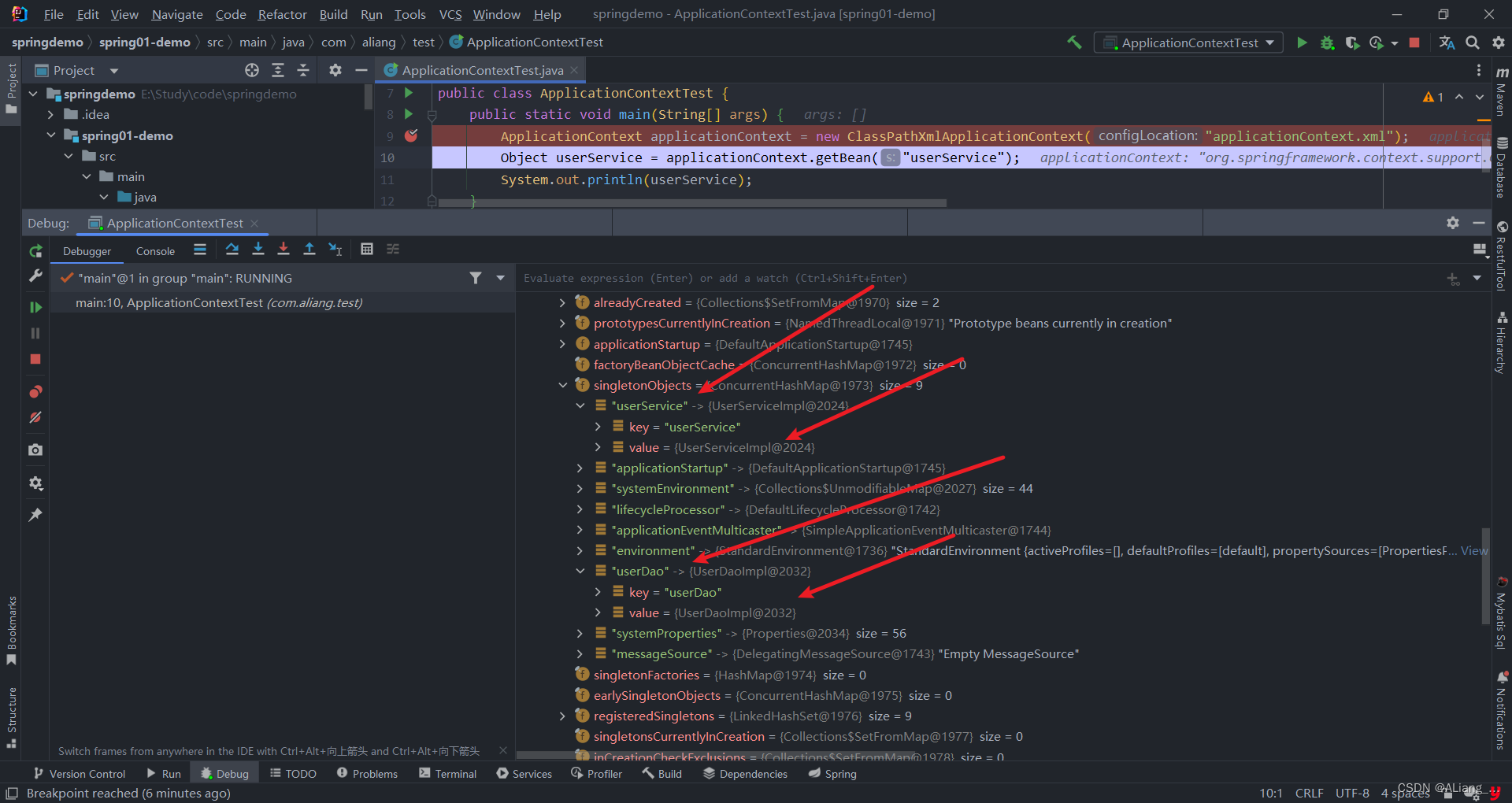Open Project panel options gear
The height and width of the screenshot is (803, 1512).
click(335, 70)
